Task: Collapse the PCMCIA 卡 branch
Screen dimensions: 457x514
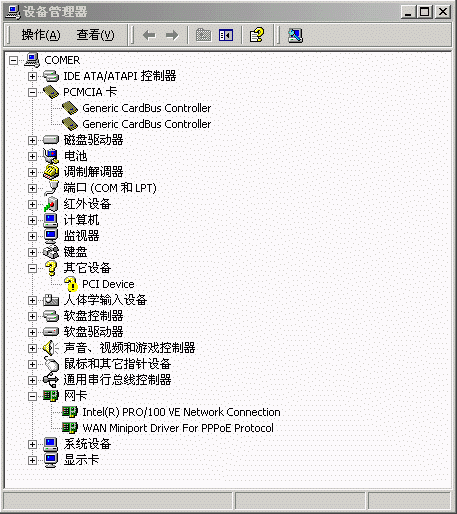Action: (x=32, y=92)
